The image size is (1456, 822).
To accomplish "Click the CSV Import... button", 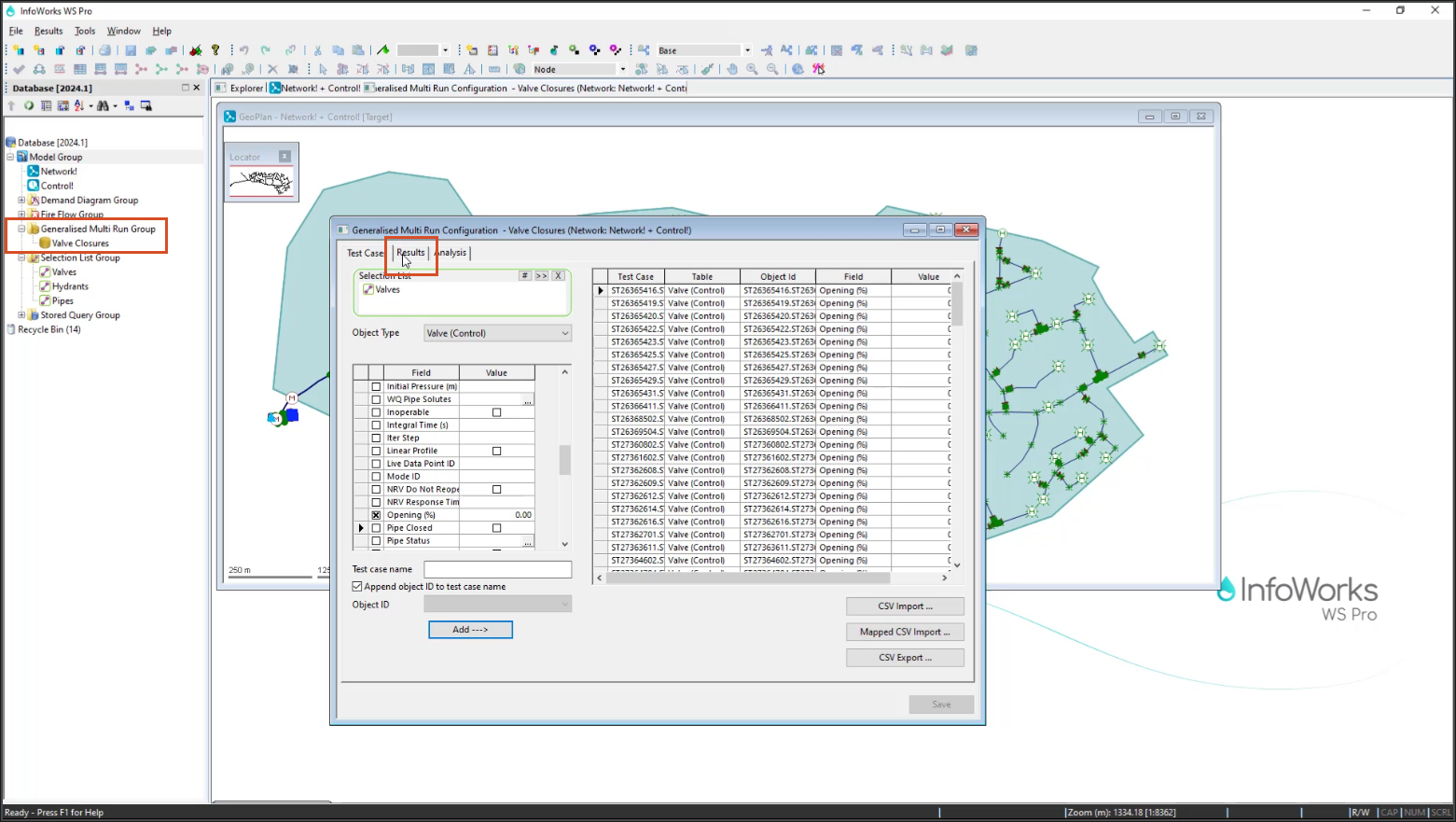I will tap(905, 606).
